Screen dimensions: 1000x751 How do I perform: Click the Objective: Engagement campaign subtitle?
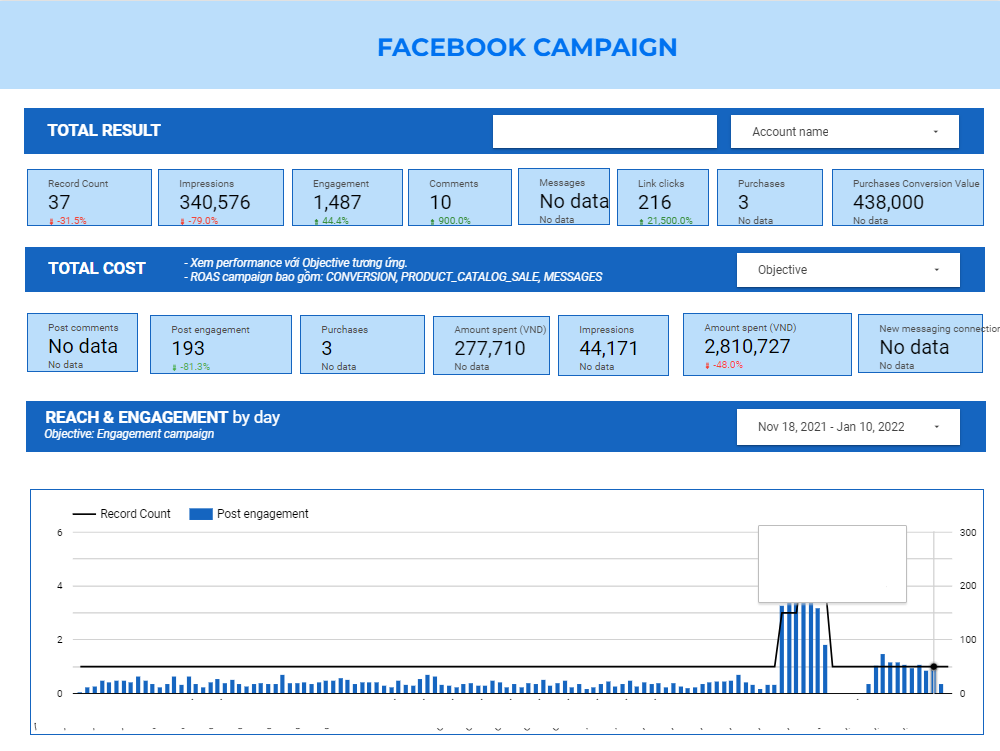pos(129,434)
